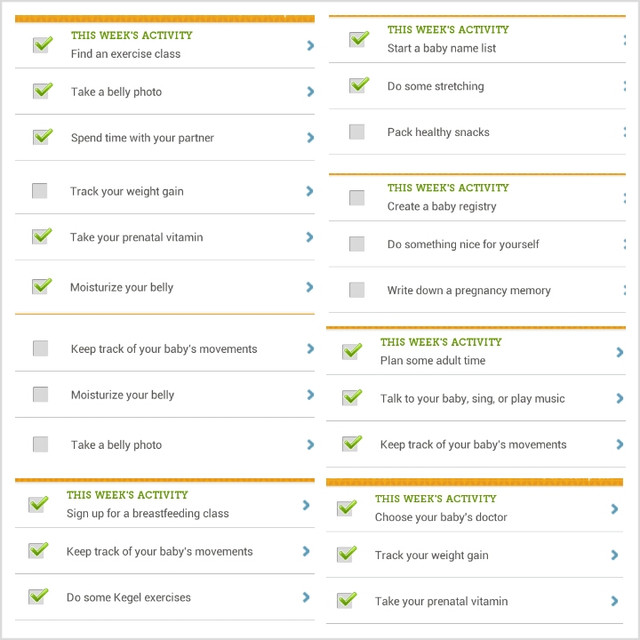Check off Create a baby registry
Viewport: 640px width, 640px height.
(x=357, y=198)
